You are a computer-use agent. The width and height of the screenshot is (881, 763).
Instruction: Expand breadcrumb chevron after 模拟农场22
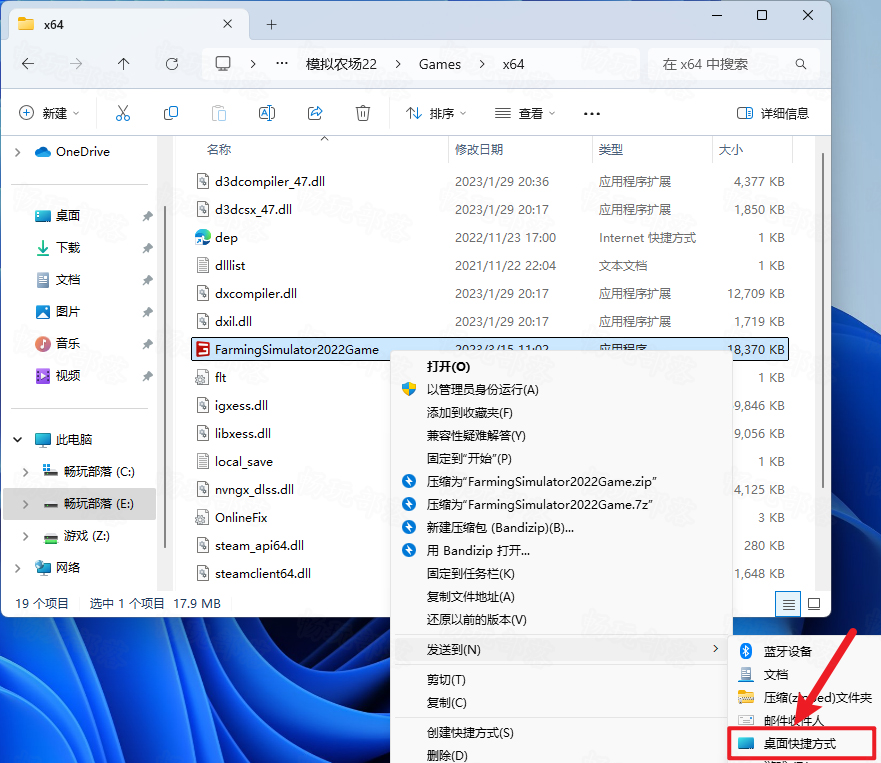[x=398, y=64]
